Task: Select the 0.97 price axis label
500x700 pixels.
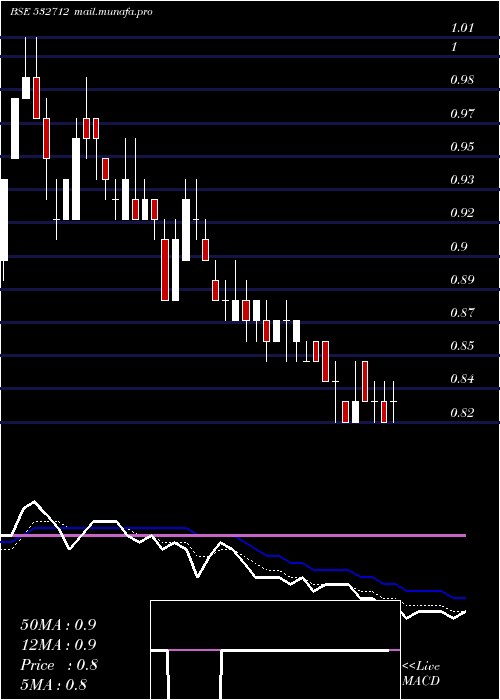Action: click(462, 113)
